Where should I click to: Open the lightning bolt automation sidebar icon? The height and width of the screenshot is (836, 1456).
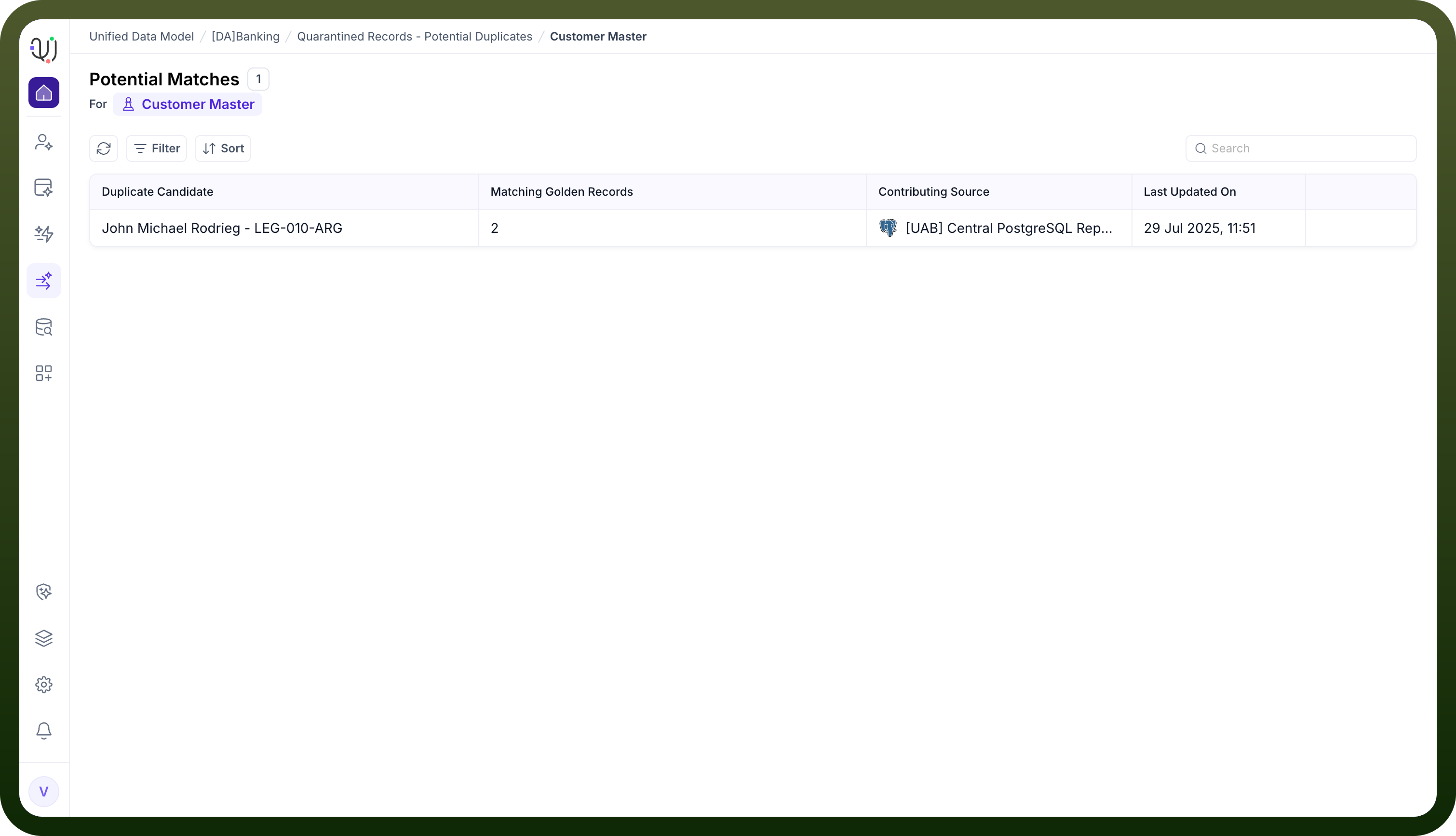(x=44, y=234)
